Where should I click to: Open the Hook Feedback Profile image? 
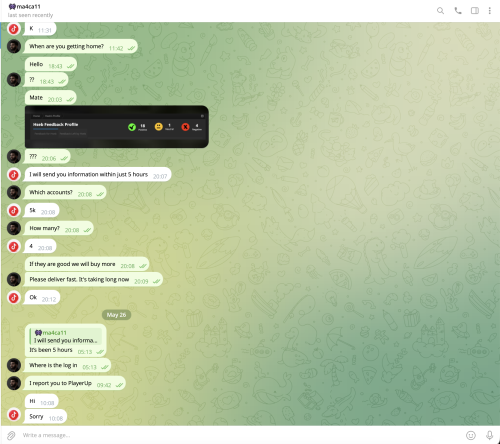click(117, 127)
